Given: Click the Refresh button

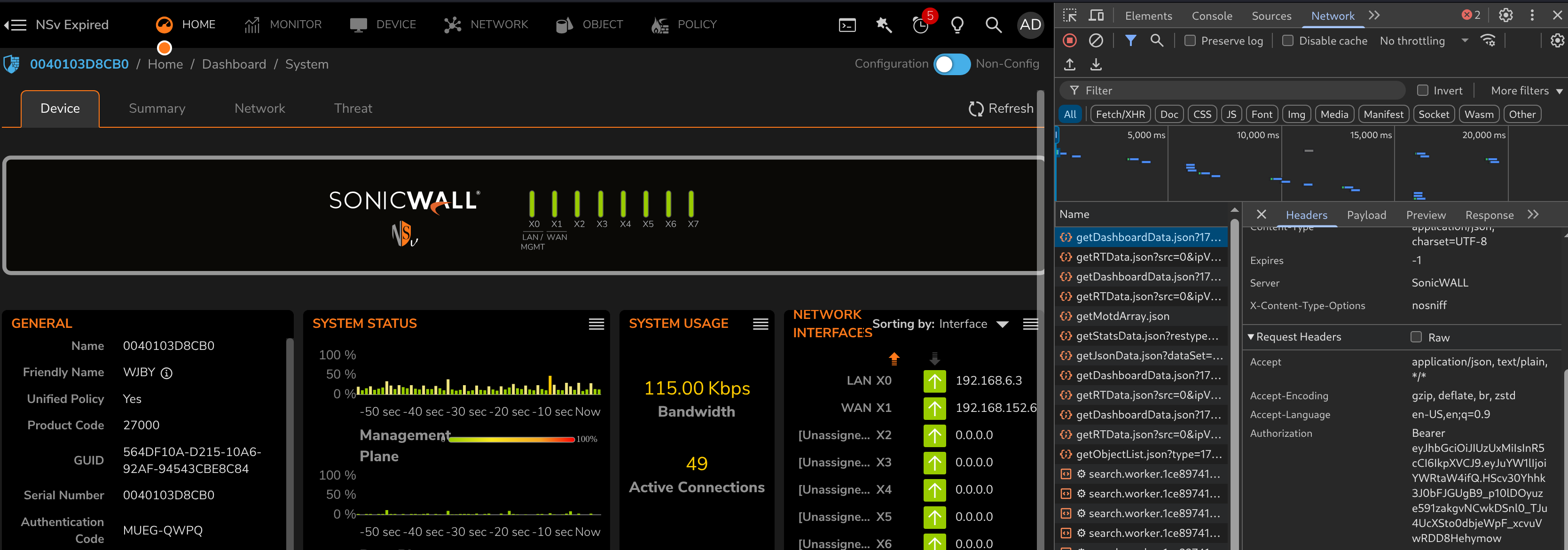Looking at the screenshot, I should coord(1001,108).
